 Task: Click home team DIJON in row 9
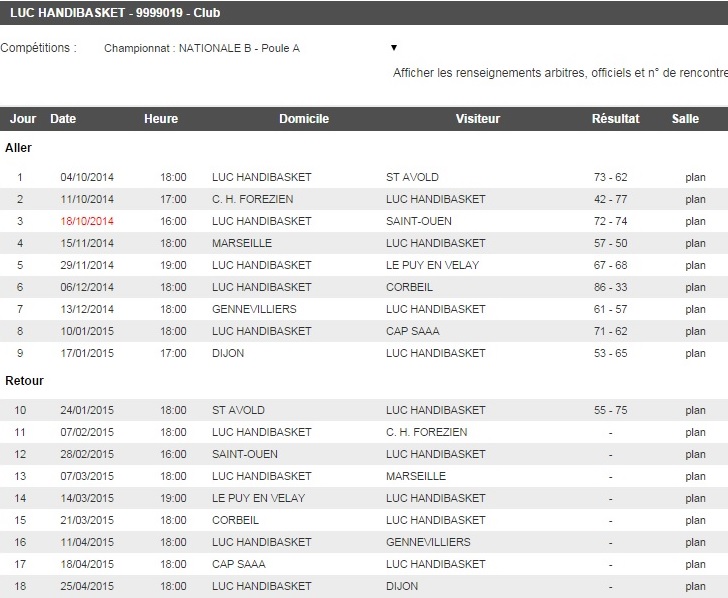pos(228,353)
